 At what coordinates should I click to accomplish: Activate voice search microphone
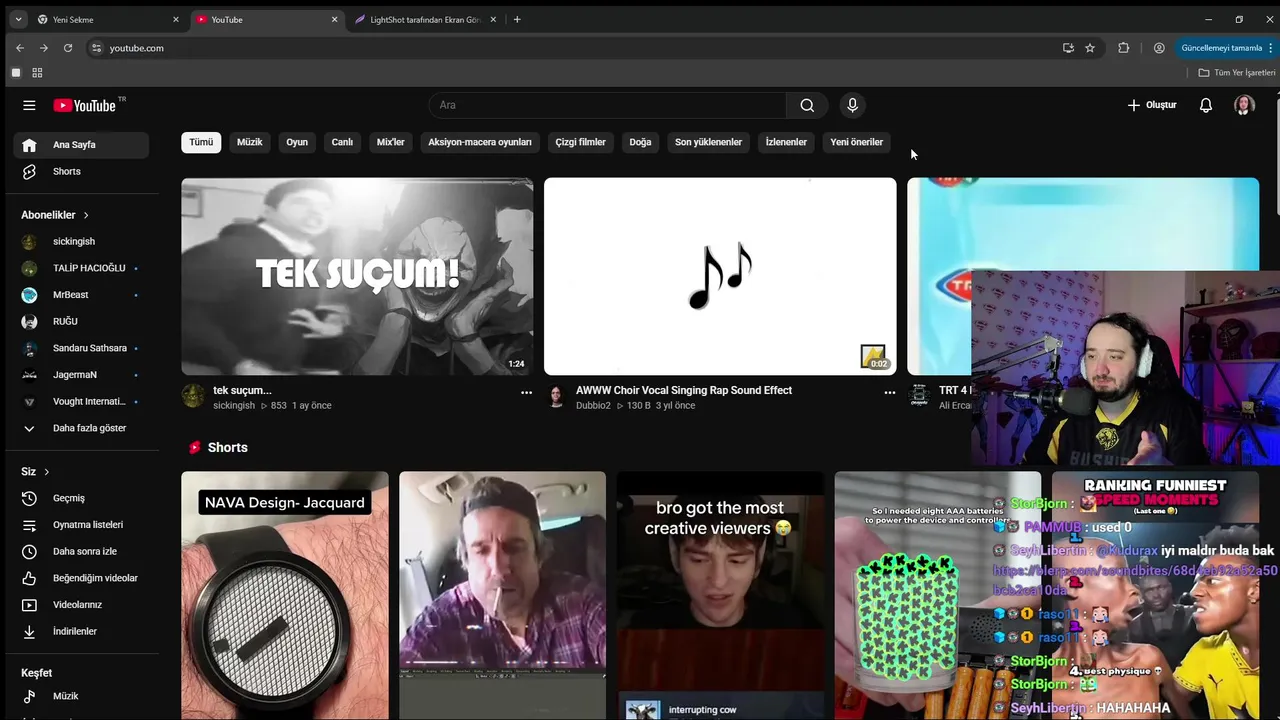point(852,105)
